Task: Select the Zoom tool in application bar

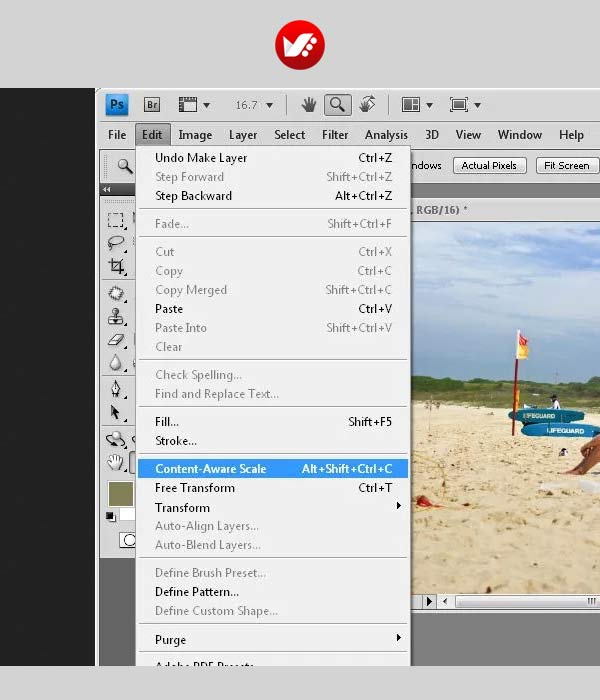Action: coord(338,105)
